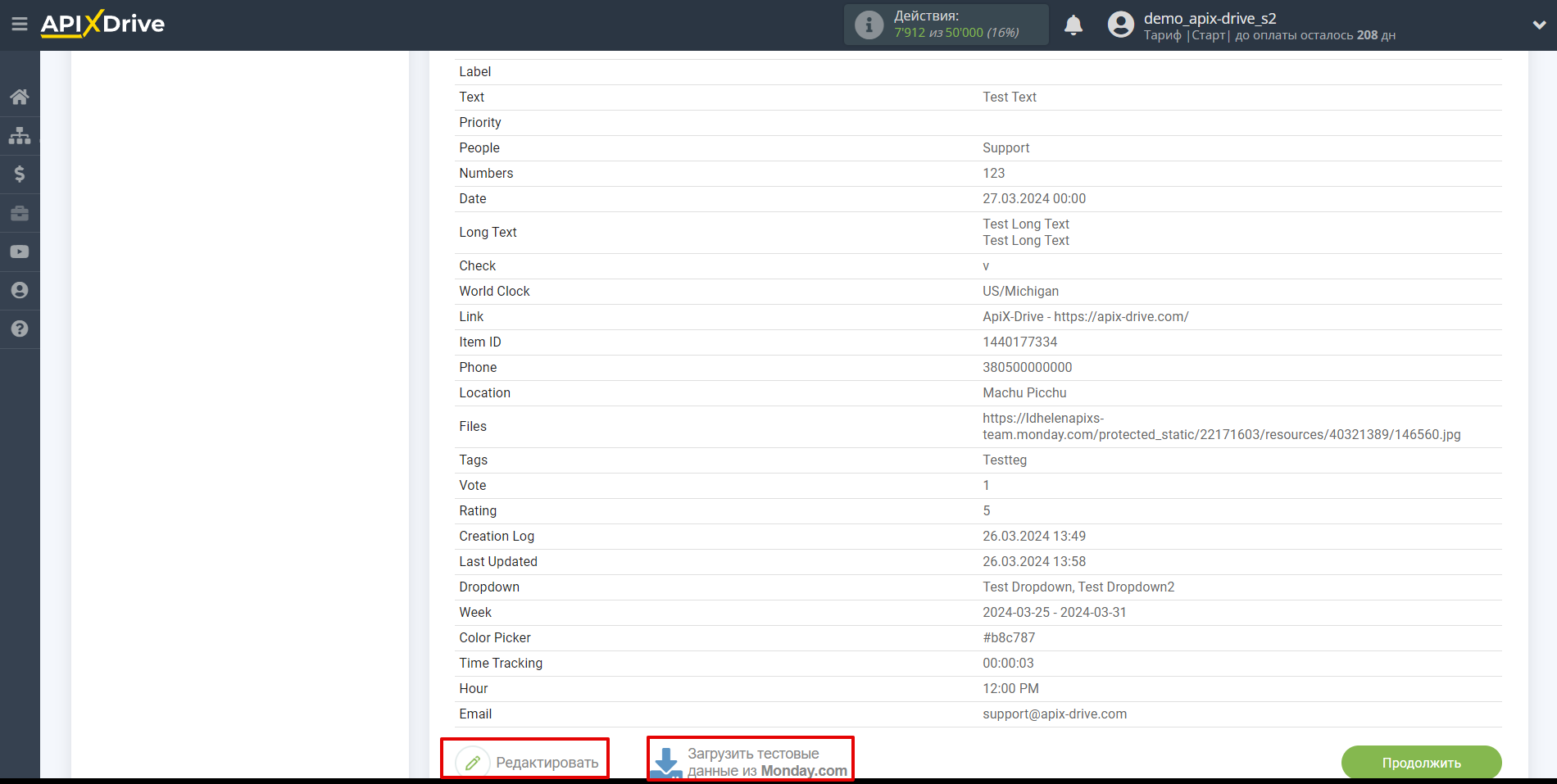Select the Location value Machu Picchu
The height and width of the screenshot is (784, 1557).
click(x=1024, y=392)
